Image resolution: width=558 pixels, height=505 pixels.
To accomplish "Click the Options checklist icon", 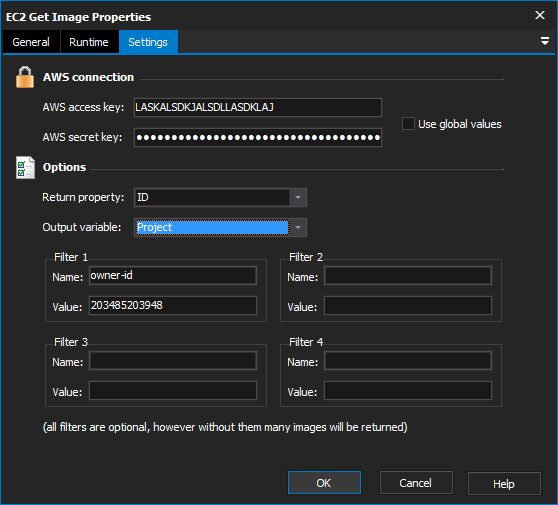I will (25, 167).
